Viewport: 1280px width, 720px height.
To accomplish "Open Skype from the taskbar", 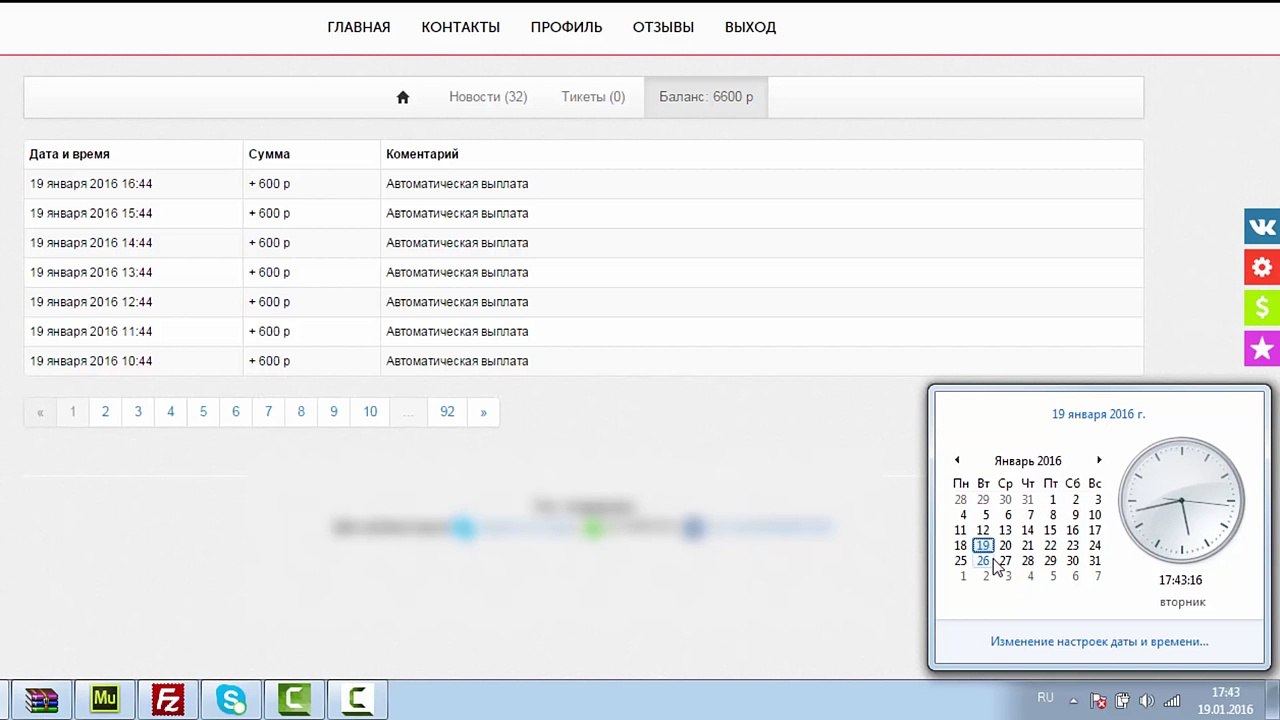I will pyautogui.click(x=231, y=699).
